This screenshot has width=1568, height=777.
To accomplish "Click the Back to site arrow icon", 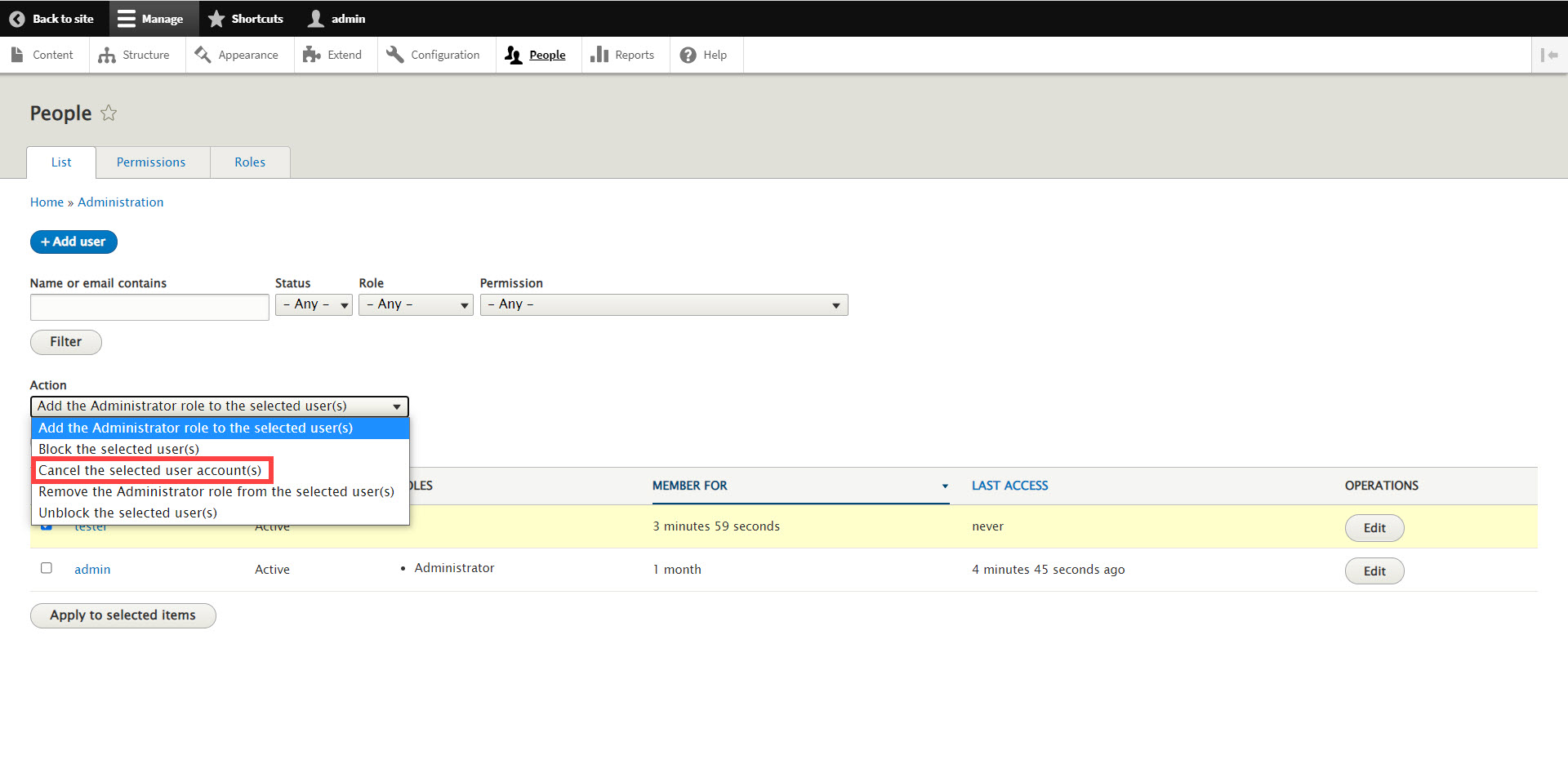I will [17, 19].
